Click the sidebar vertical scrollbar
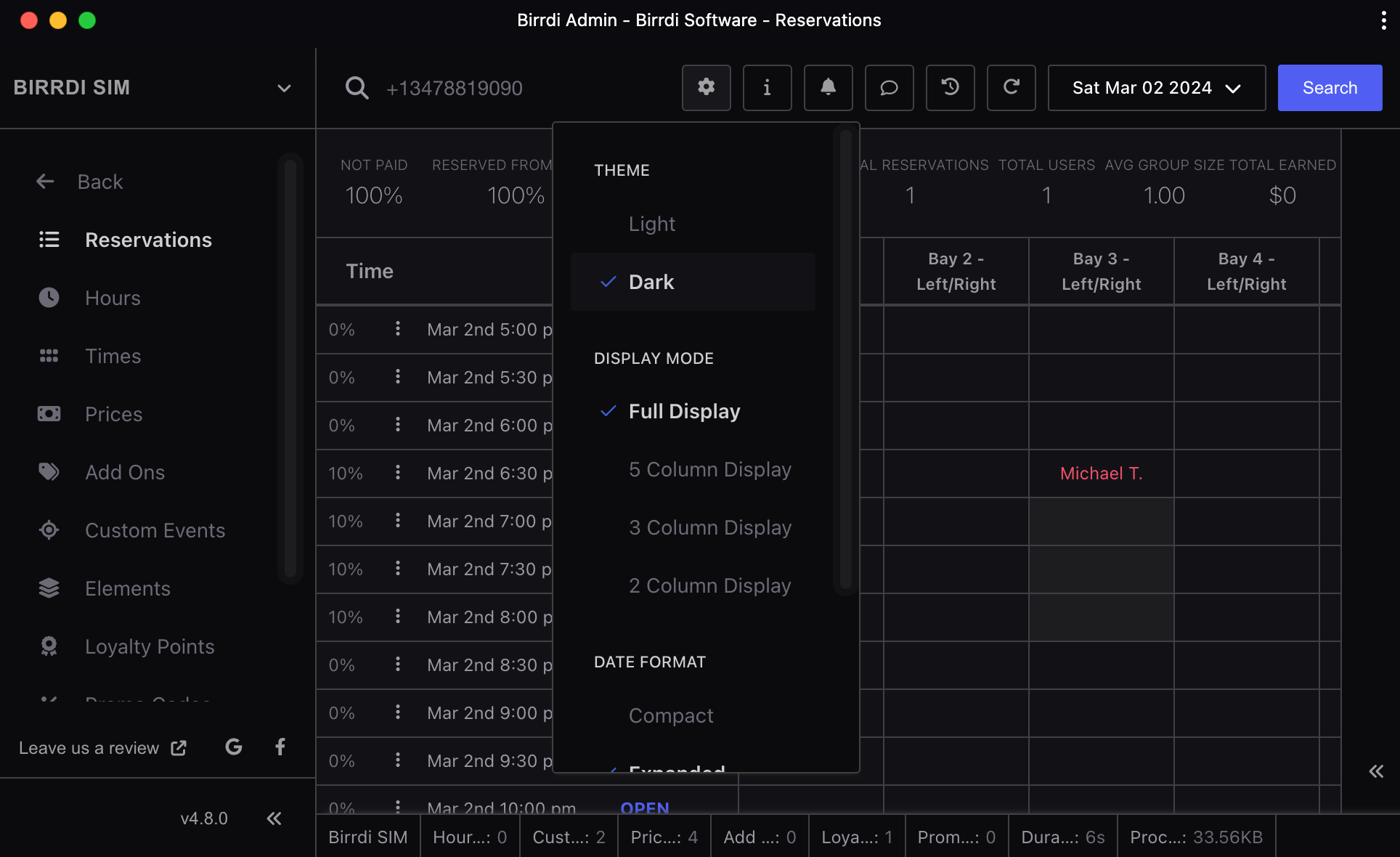 pos(290,368)
